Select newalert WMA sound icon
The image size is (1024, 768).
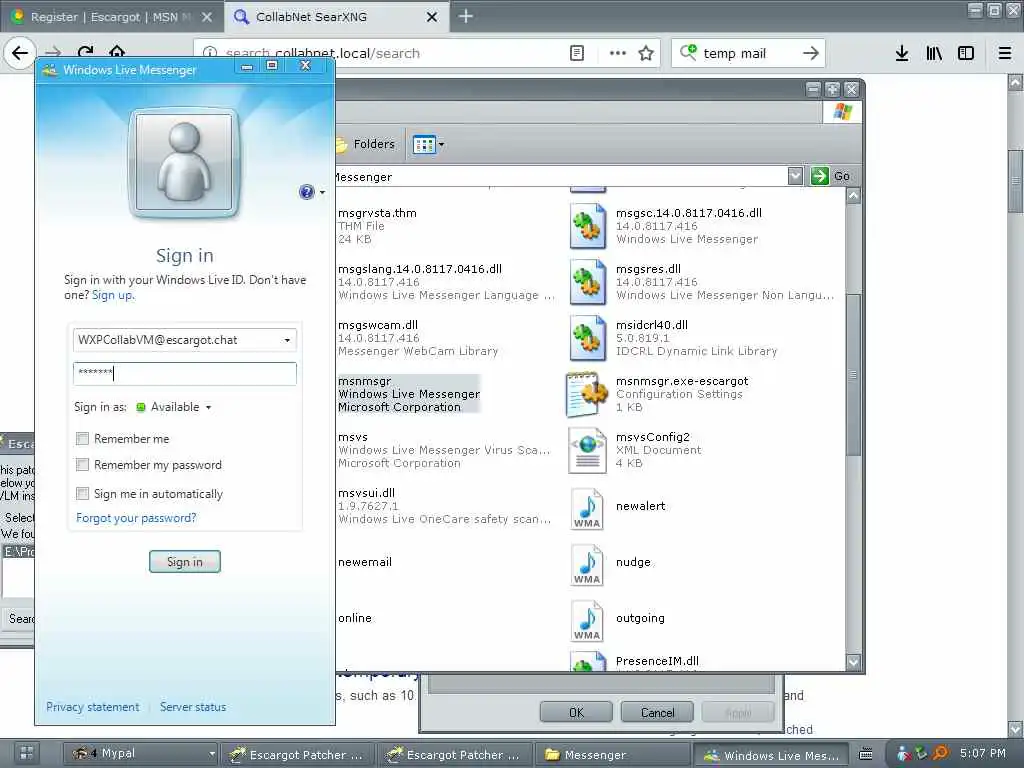(x=587, y=509)
